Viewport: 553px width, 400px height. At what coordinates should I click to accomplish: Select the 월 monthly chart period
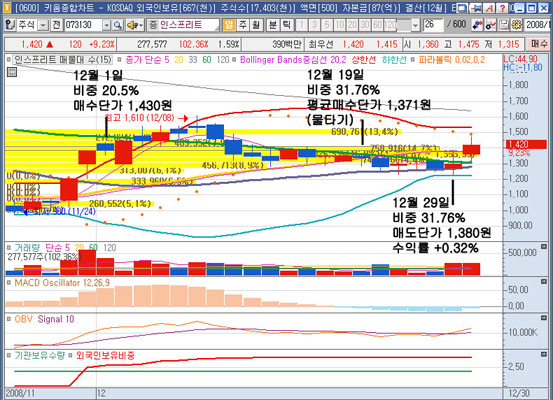pos(256,25)
